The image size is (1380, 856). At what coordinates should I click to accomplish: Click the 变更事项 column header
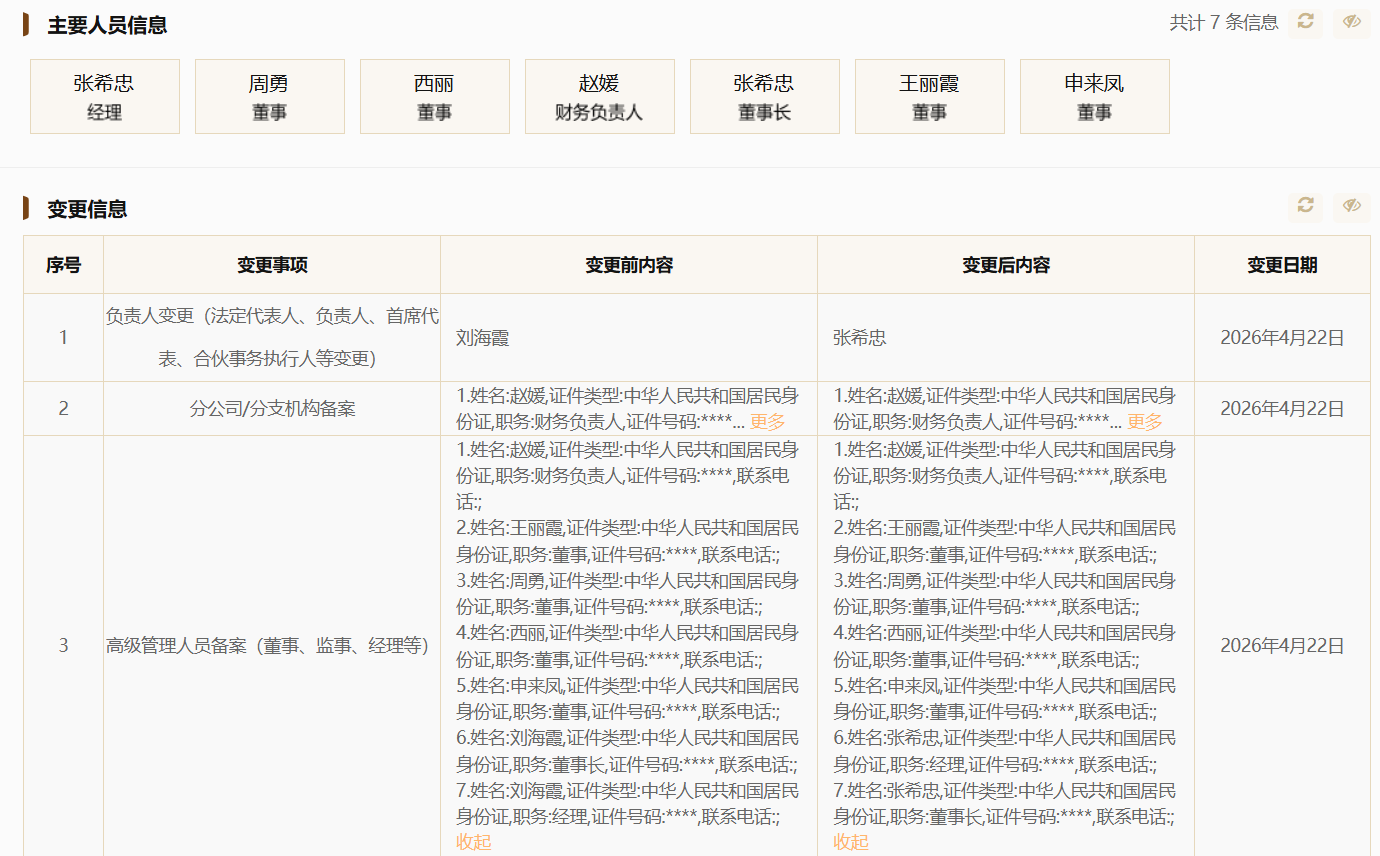272,265
